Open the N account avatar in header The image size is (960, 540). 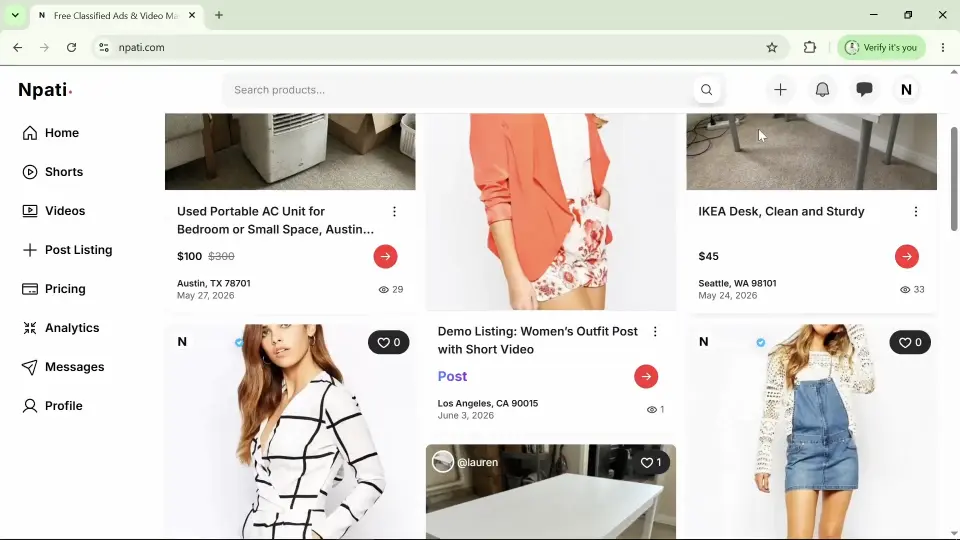point(906,90)
